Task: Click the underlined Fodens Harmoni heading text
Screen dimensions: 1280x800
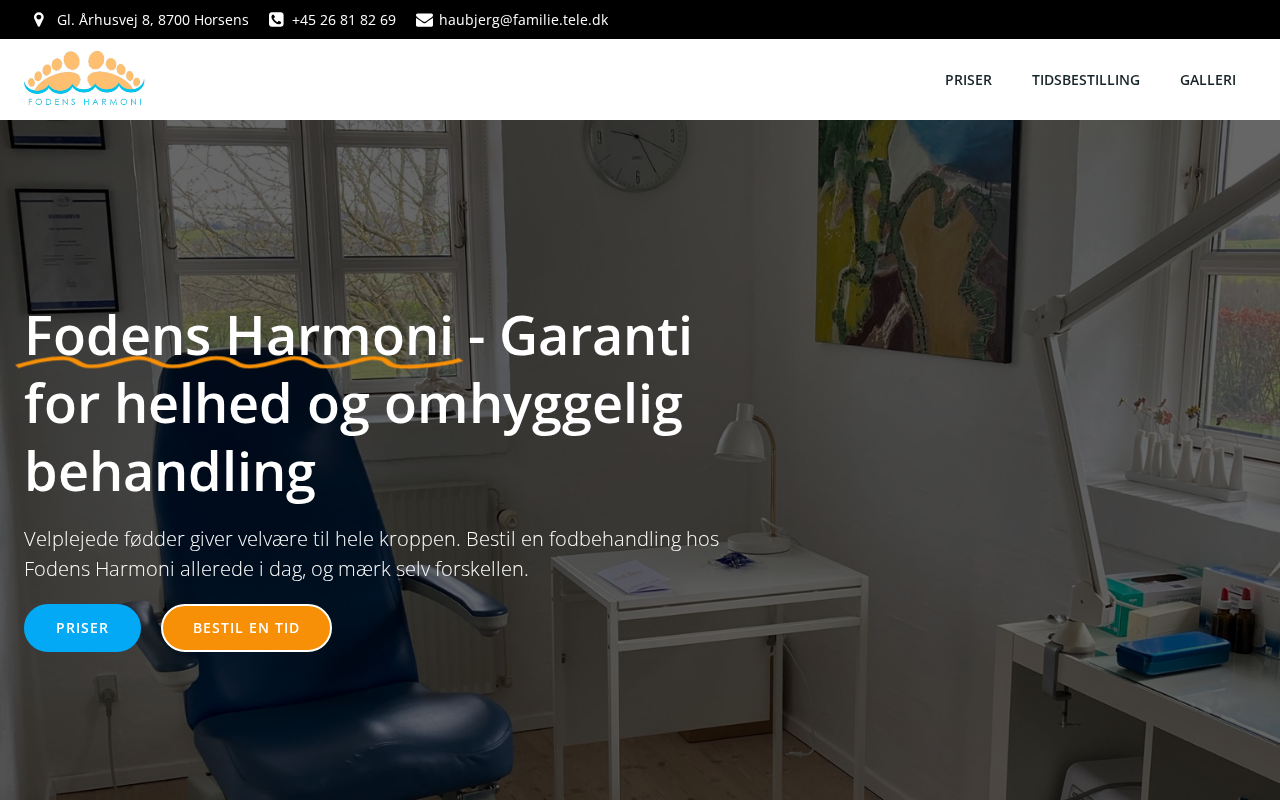Action: point(239,335)
